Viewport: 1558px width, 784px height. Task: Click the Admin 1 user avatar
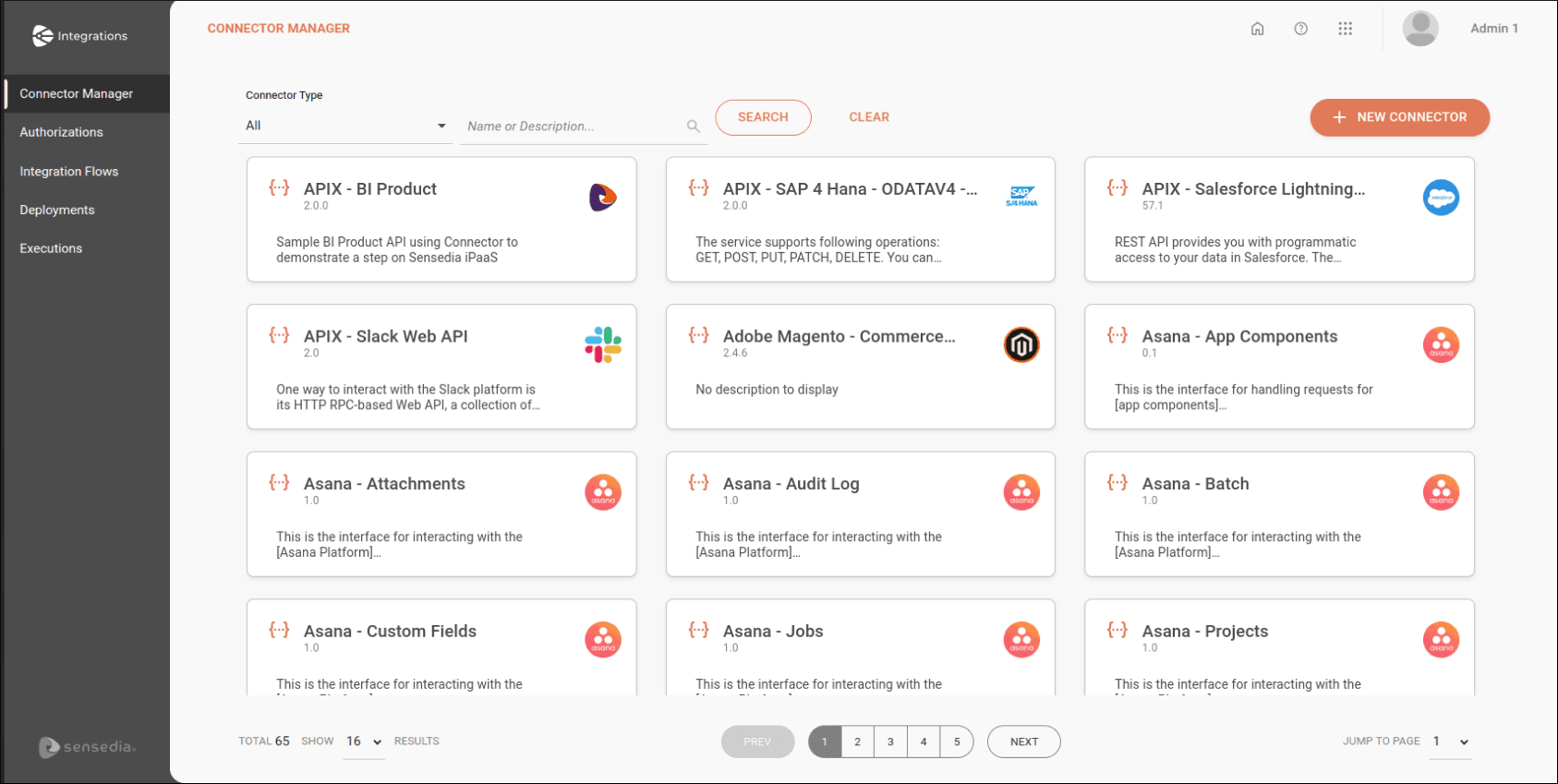1419,29
